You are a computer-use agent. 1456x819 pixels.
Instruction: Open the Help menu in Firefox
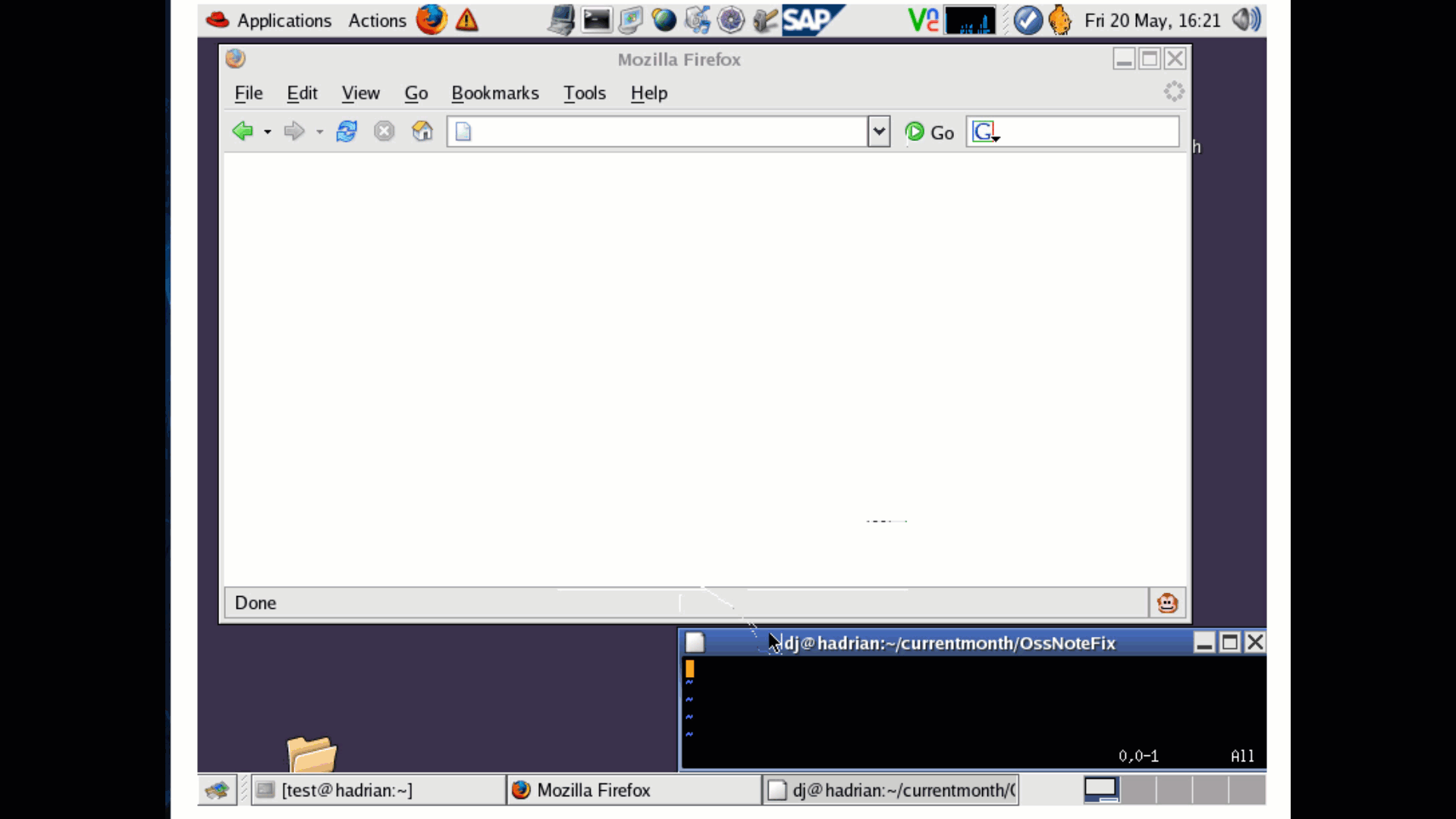(x=649, y=93)
